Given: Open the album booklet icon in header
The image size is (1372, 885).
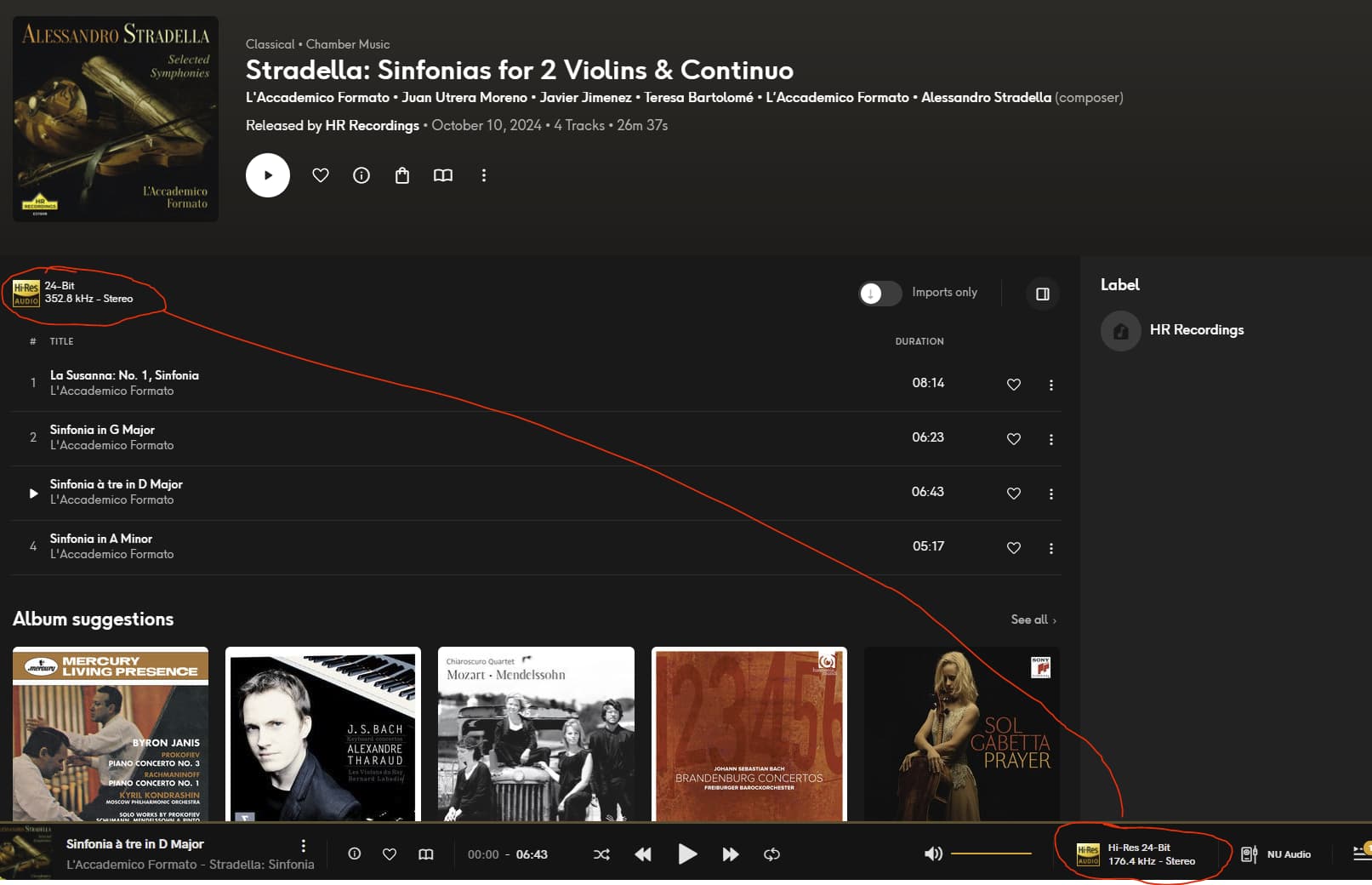Looking at the screenshot, I should click(x=443, y=175).
